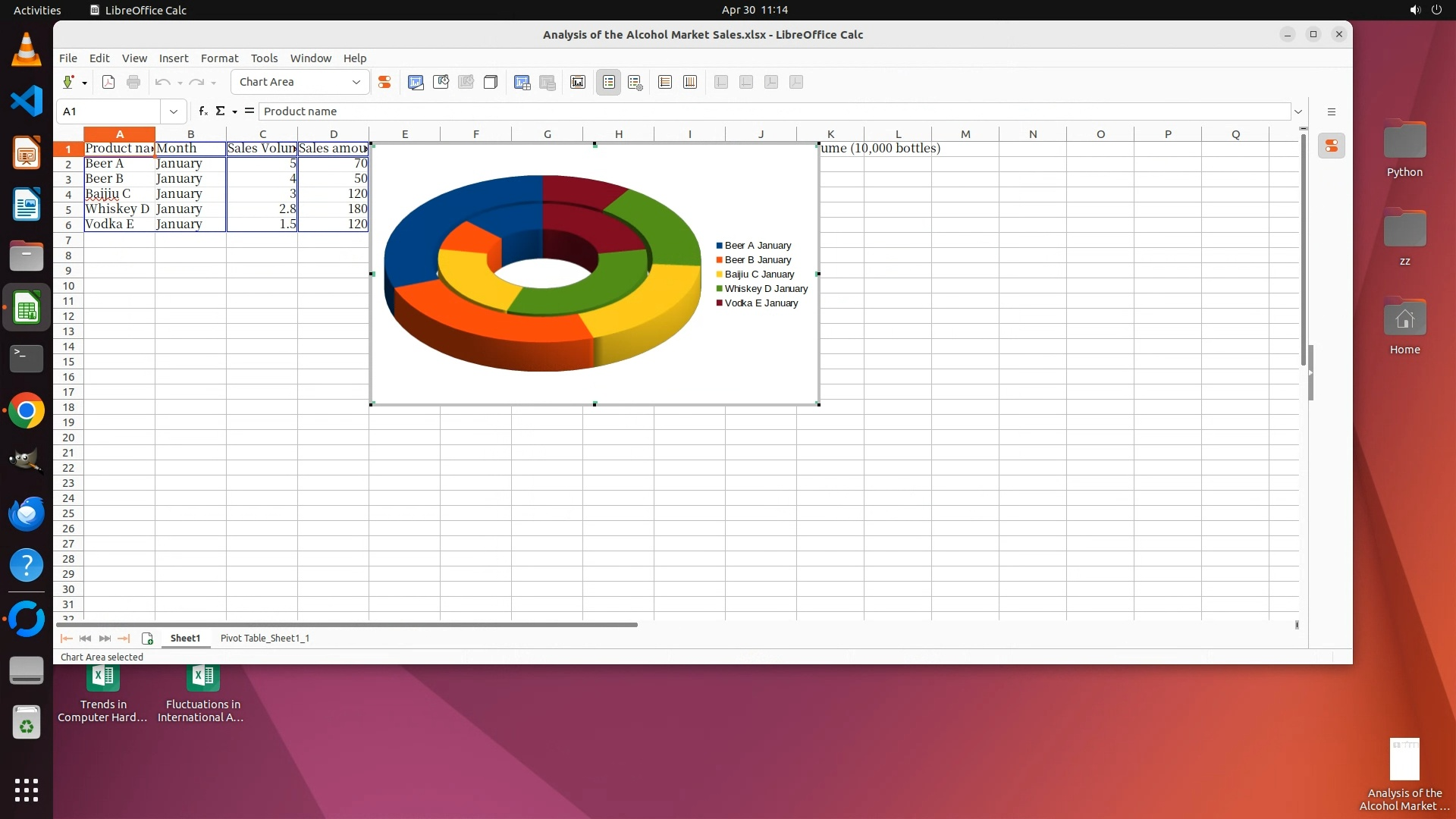This screenshot has height=819, width=1456.
Task: Toggle horizontal grids button
Action: point(665,82)
